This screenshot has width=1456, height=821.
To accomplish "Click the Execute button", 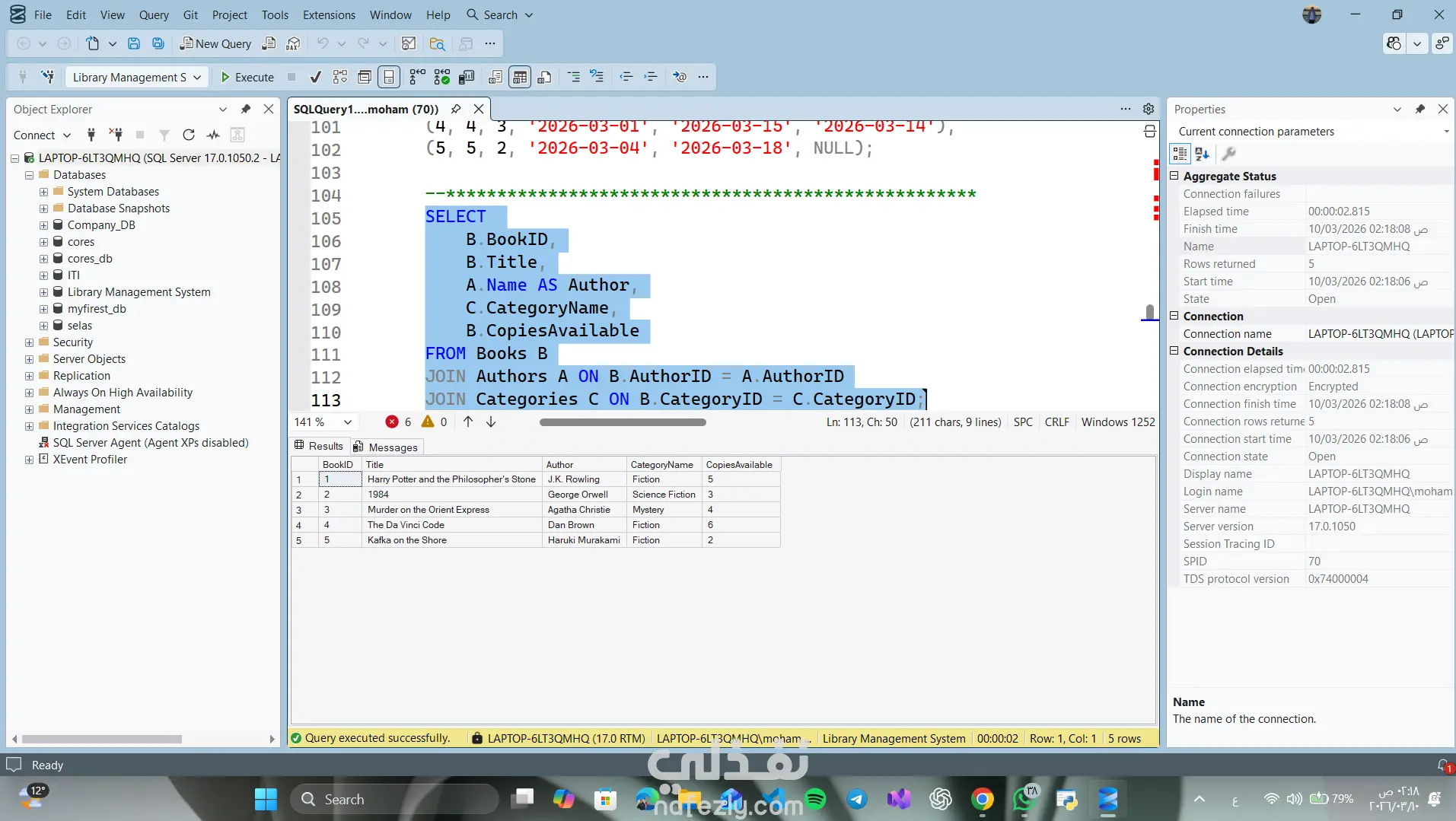I will click(x=247, y=77).
